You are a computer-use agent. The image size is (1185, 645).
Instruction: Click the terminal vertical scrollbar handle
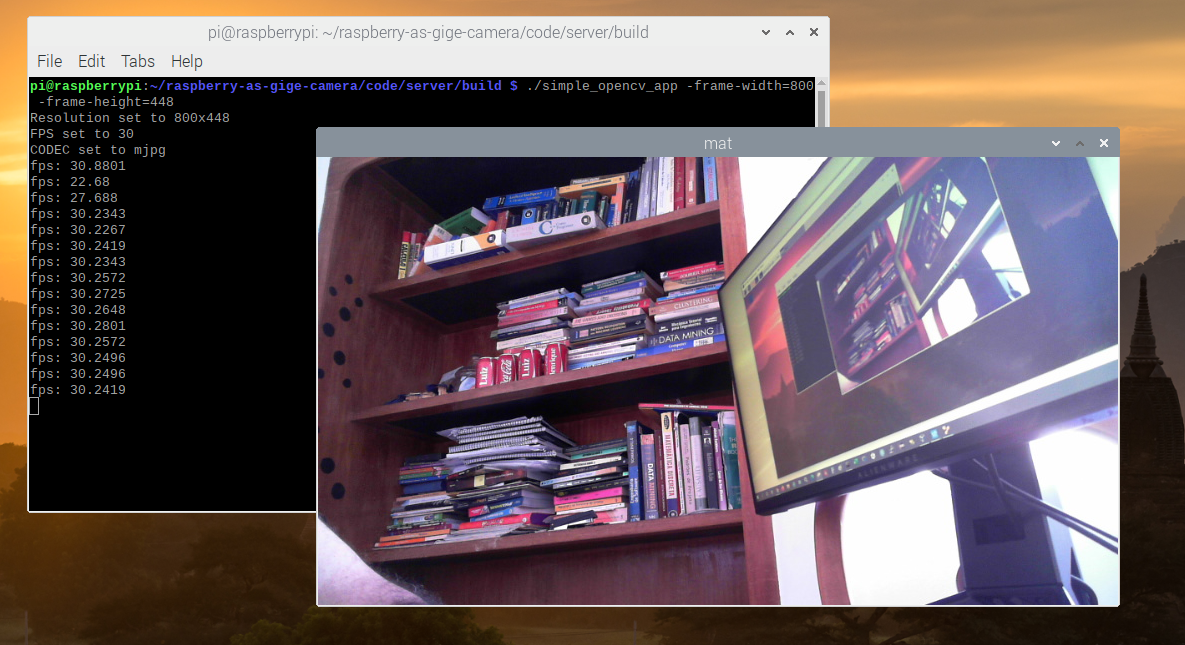[821, 108]
